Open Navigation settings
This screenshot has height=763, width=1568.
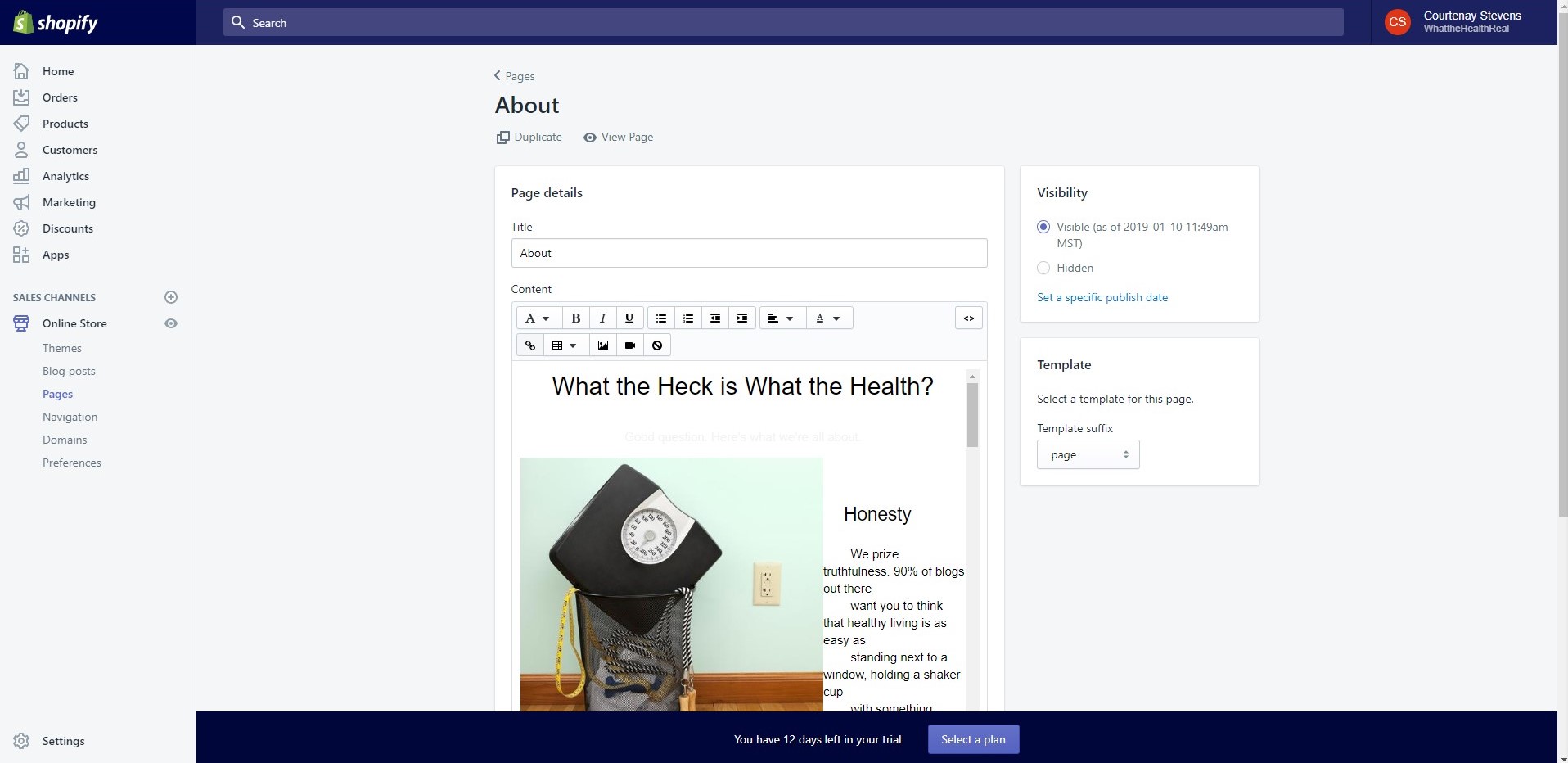coord(70,417)
